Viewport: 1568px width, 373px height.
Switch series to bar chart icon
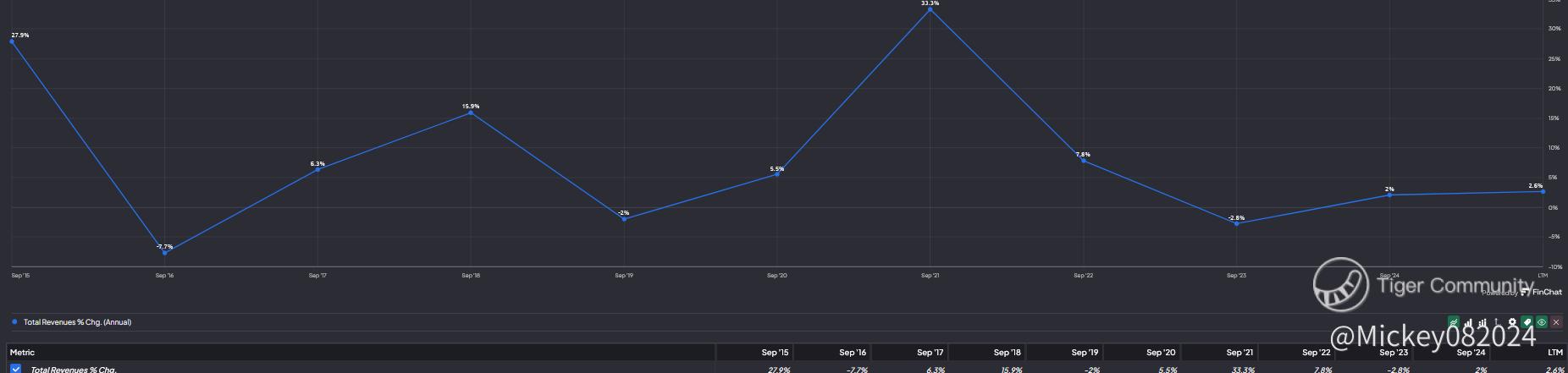[x=1468, y=322]
